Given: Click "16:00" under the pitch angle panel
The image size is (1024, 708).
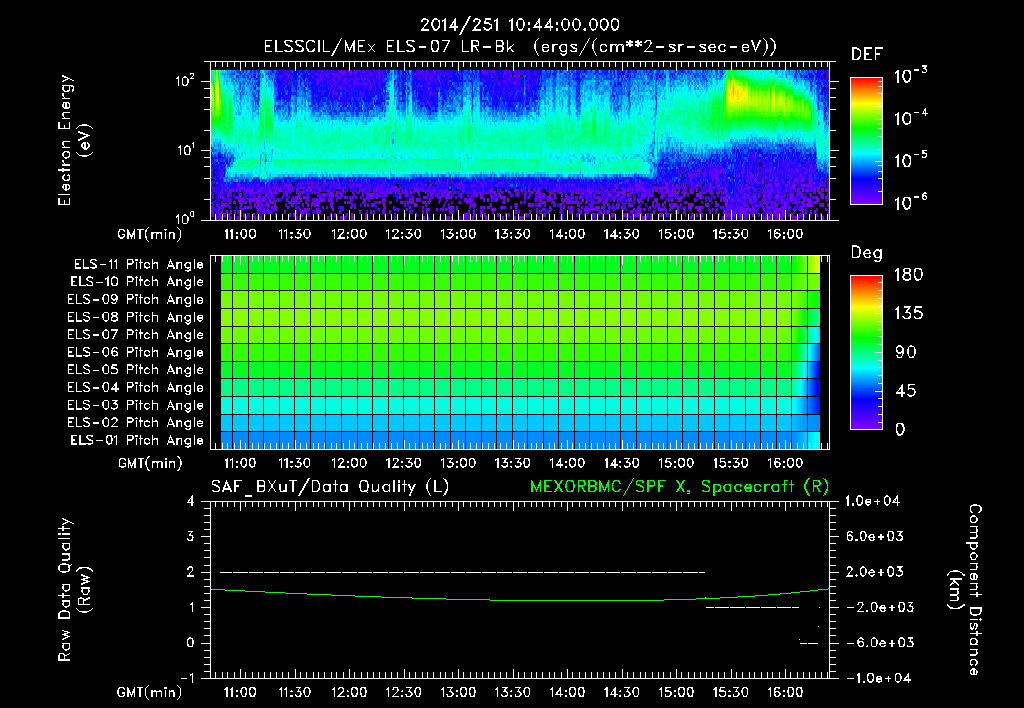Looking at the screenshot, I should click(x=784, y=463).
